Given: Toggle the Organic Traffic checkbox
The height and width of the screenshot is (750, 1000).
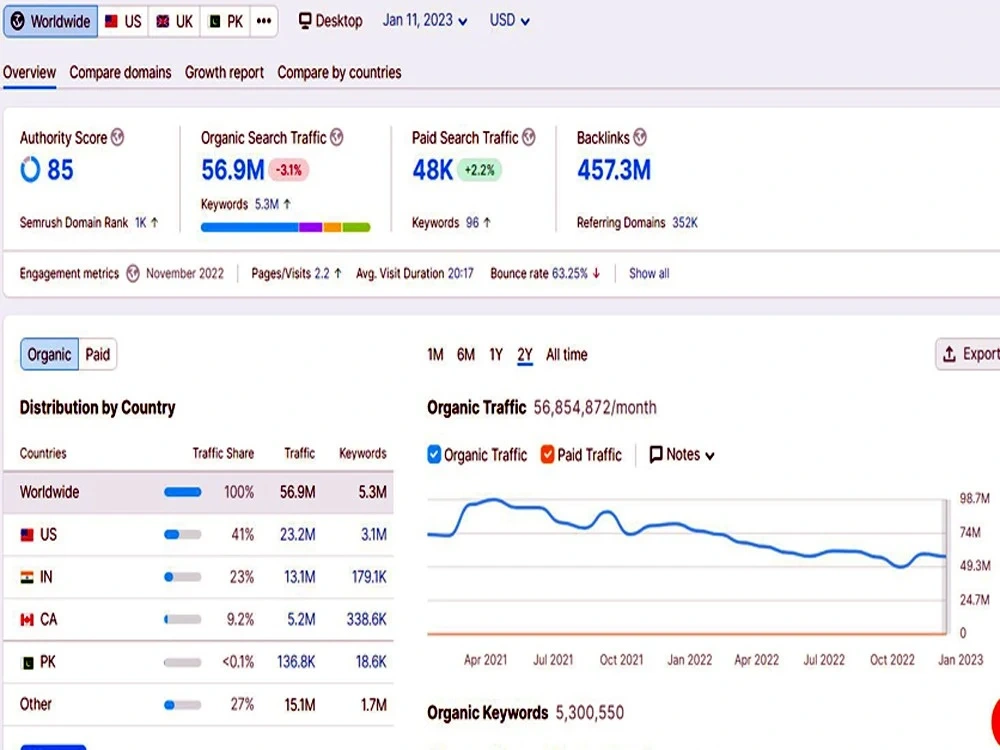Looking at the screenshot, I should [x=434, y=454].
